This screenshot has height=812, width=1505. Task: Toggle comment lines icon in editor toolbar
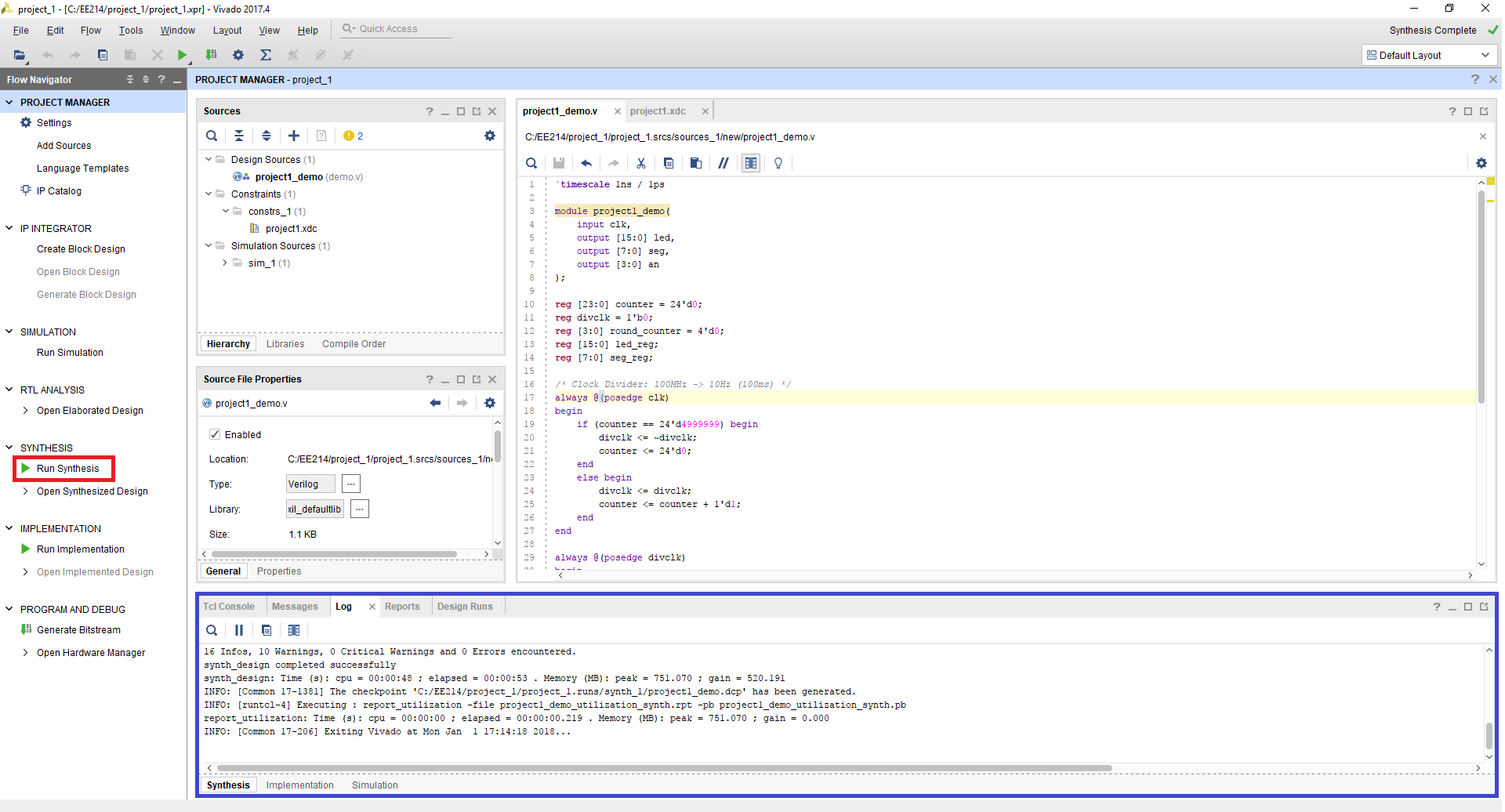[723, 163]
